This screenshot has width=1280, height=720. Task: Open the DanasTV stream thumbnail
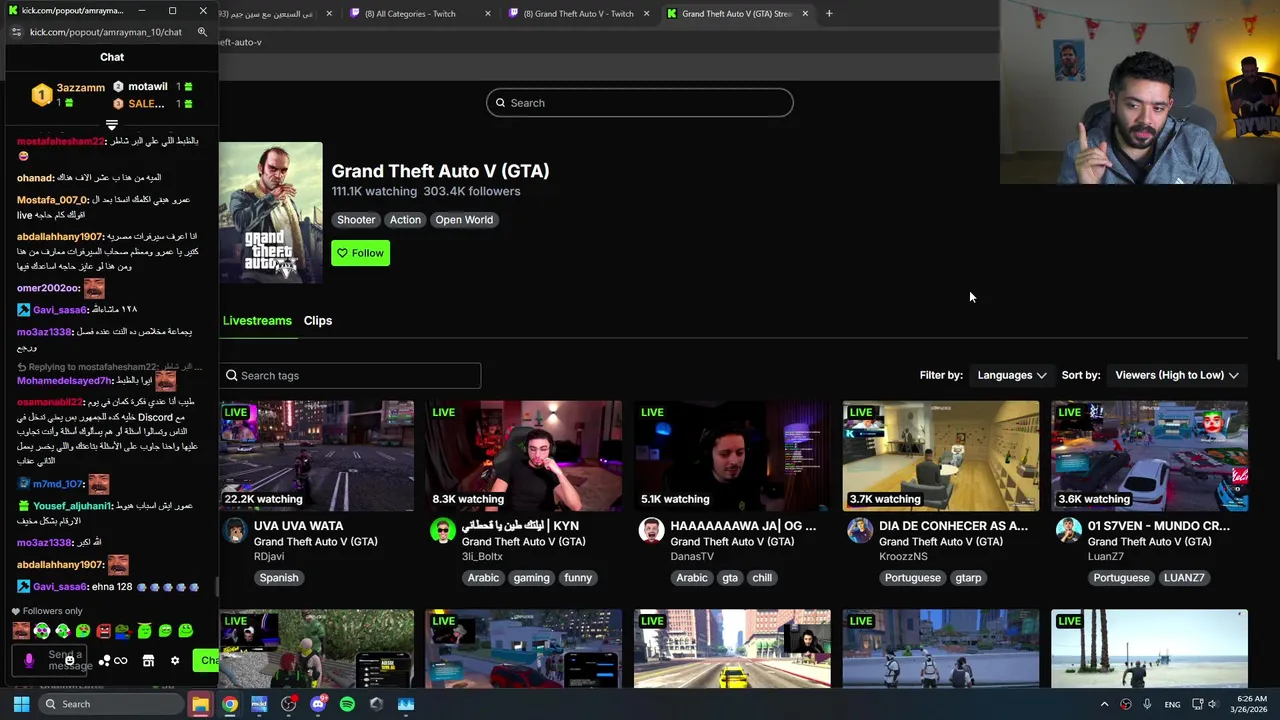click(732, 456)
